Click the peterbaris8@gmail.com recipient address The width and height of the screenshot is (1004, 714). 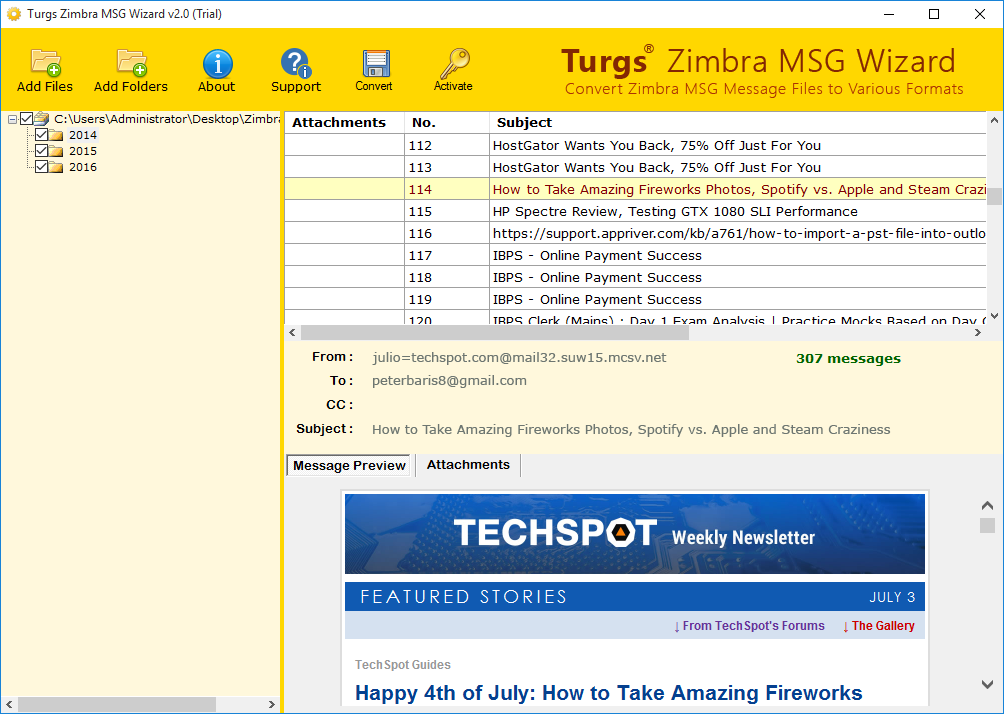449,380
